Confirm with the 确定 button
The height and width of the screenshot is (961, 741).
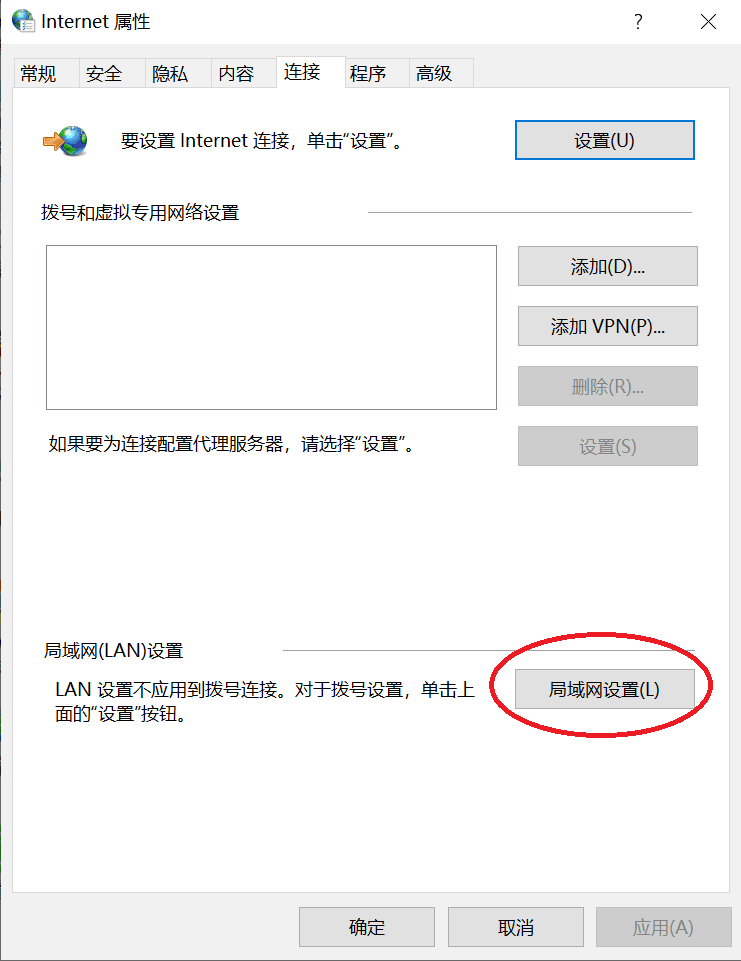pos(367,927)
